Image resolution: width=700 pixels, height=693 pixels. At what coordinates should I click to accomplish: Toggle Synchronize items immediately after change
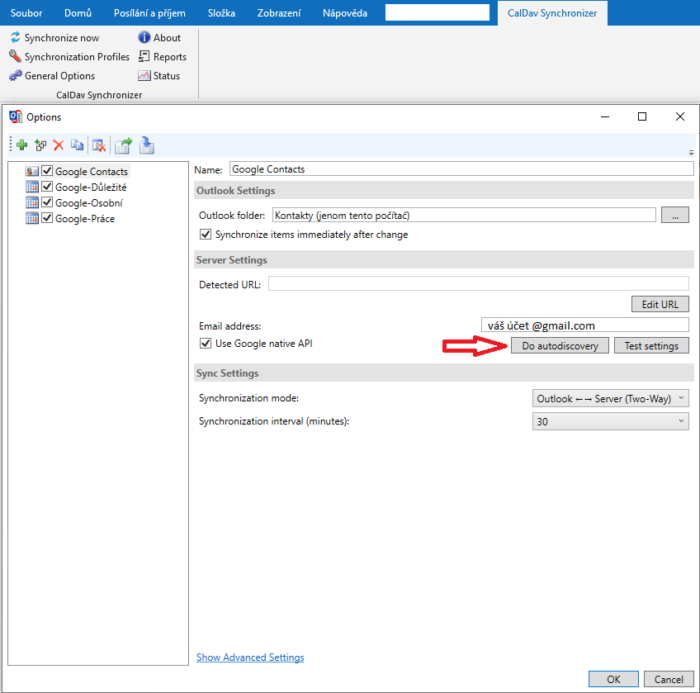(205, 234)
